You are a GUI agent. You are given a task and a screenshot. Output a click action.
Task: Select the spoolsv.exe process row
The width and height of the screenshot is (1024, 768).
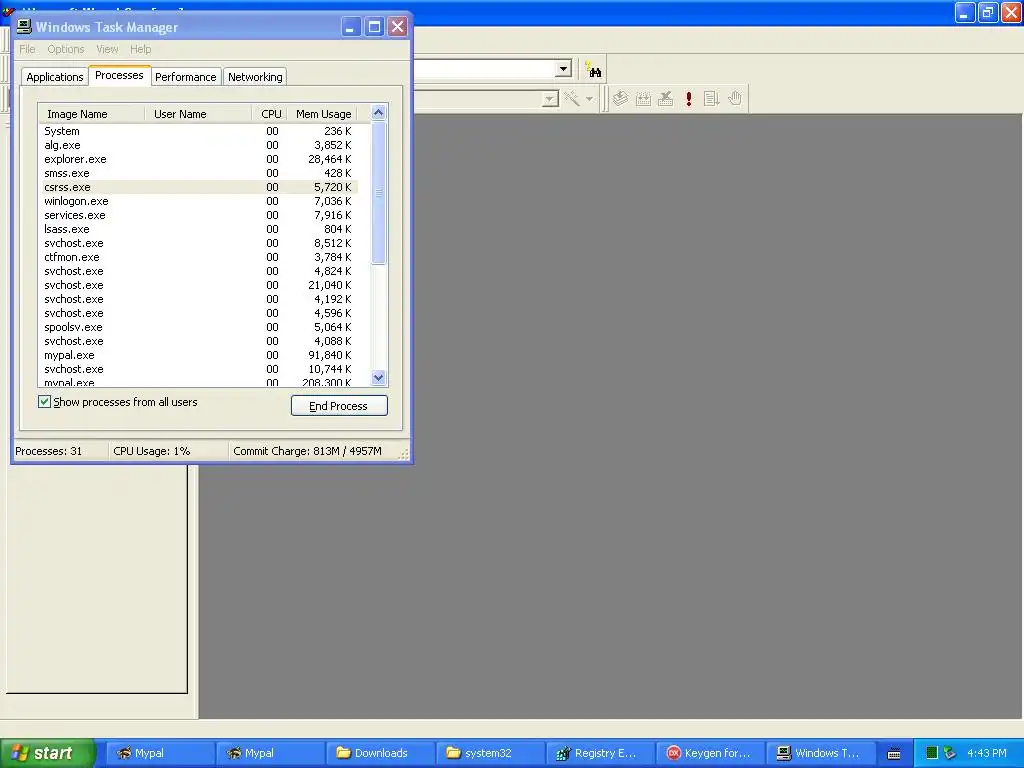click(199, 327)
